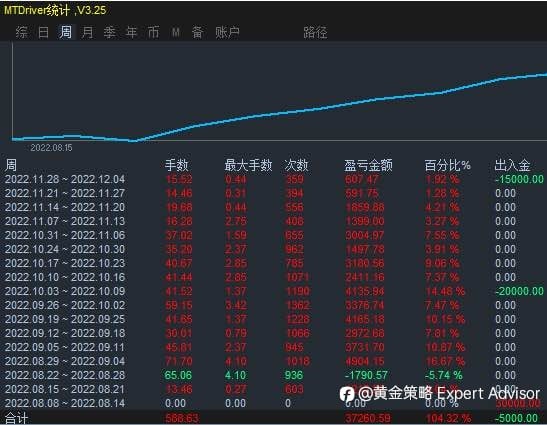Click the -15000.00 withdrawal value
The width and height of the screenshot is (547, 425).
tap(519, 179)
